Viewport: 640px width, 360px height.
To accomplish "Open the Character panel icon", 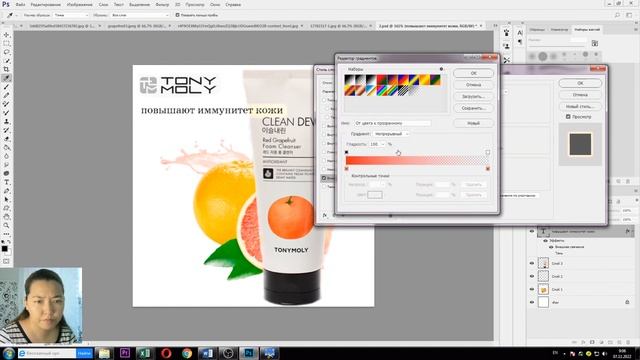I will (x=520, y=33).
